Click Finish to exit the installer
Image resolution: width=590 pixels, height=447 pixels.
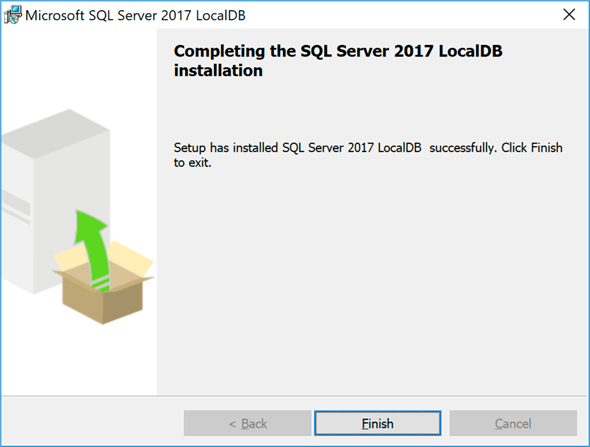[377, 423]
